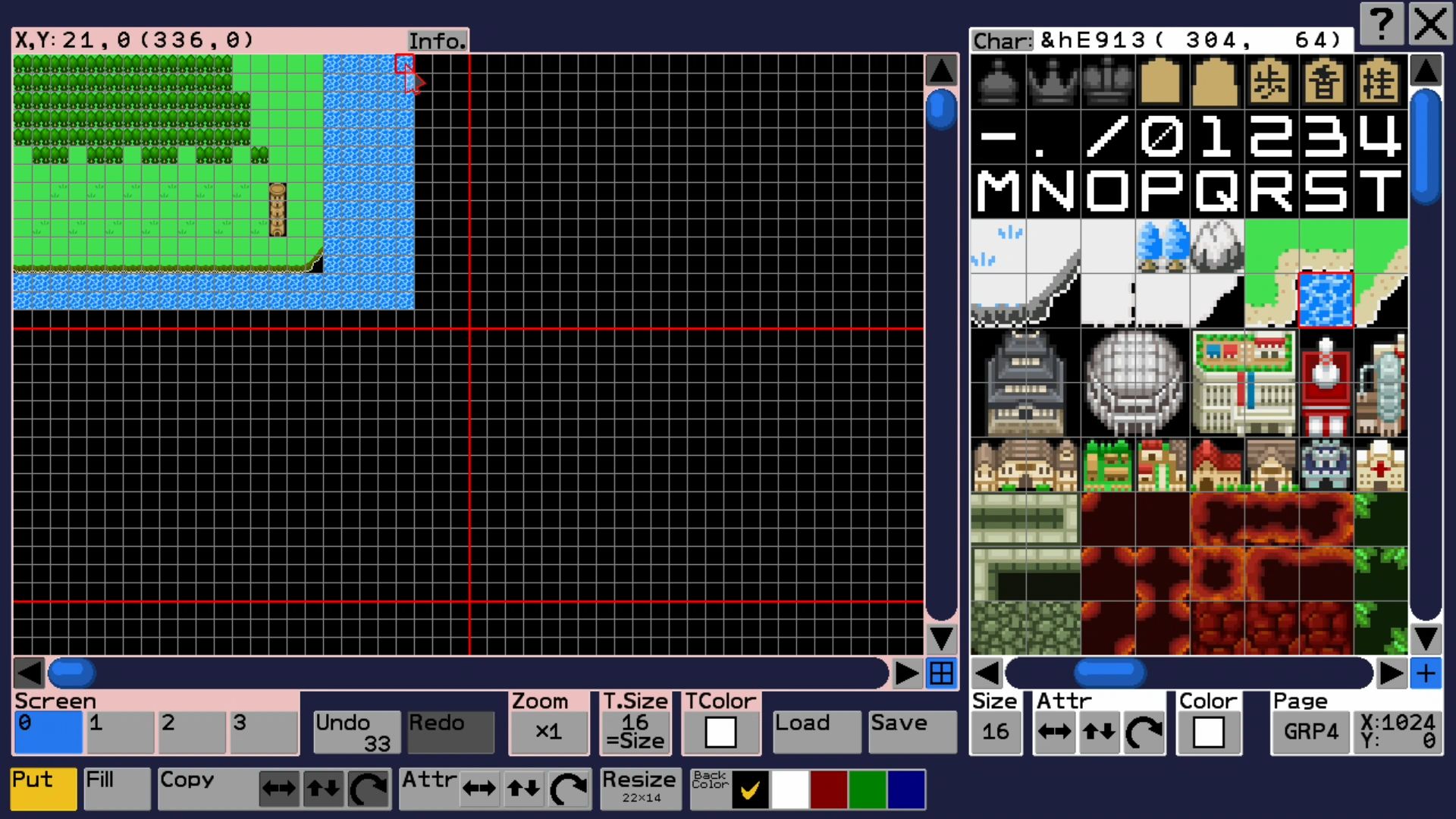This screenshot has height=819, width=1456.
Task: Pick the Japanese castle tile
Action: 1025,382
